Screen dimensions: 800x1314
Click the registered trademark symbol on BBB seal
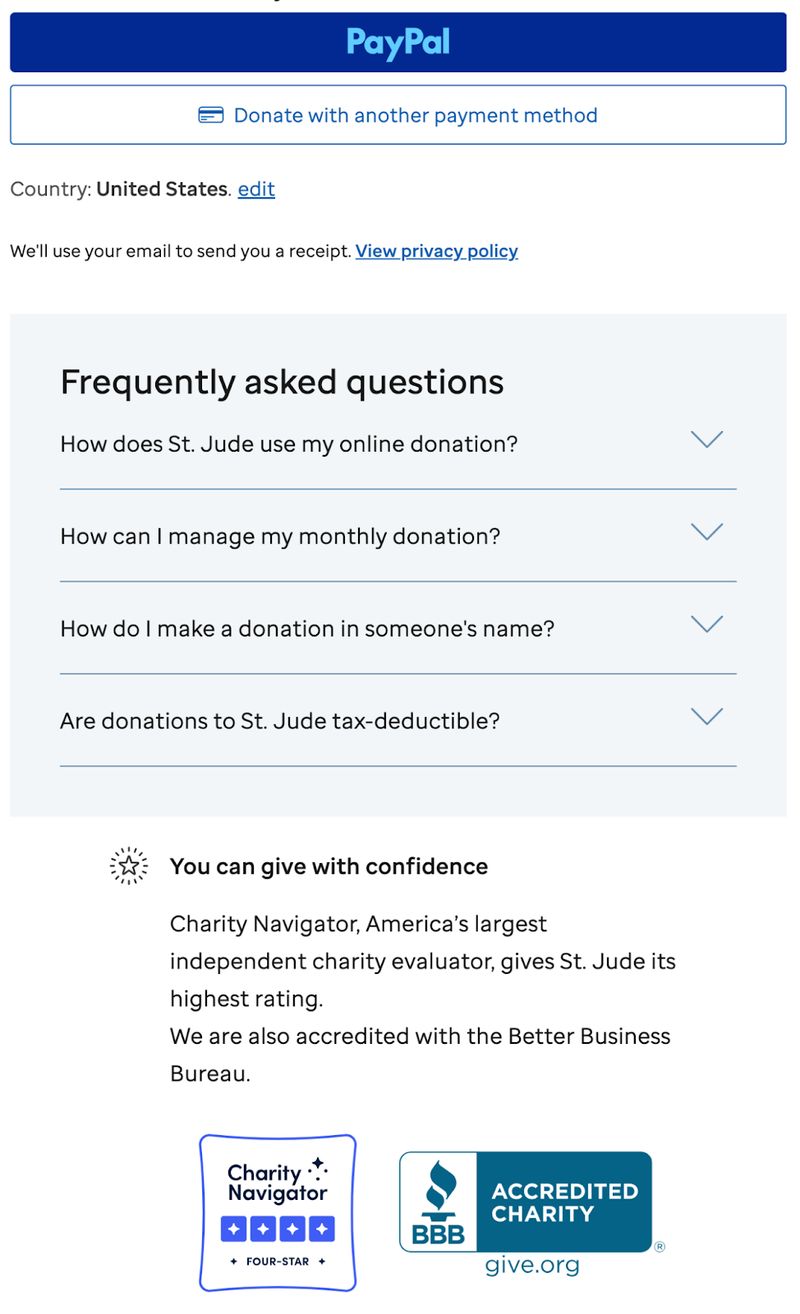coord(659,1247)
